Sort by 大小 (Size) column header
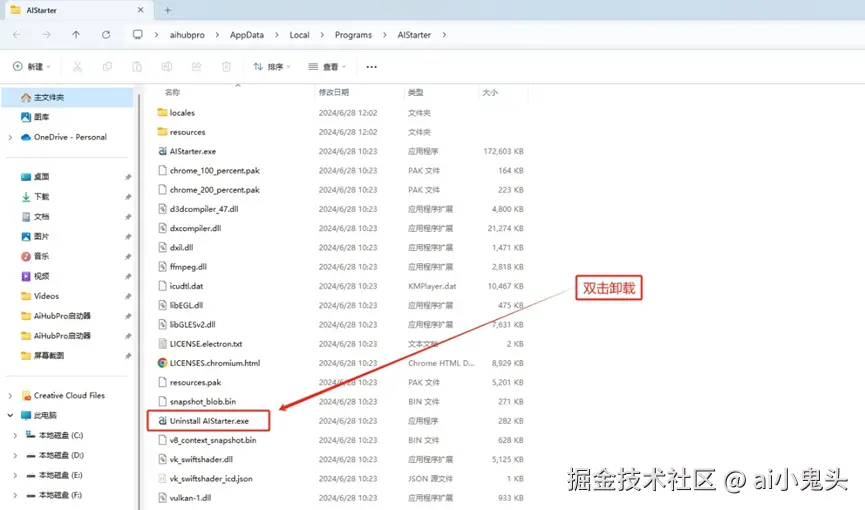The height and width of the screenshot is (510, 865). [x=490, y=92]
